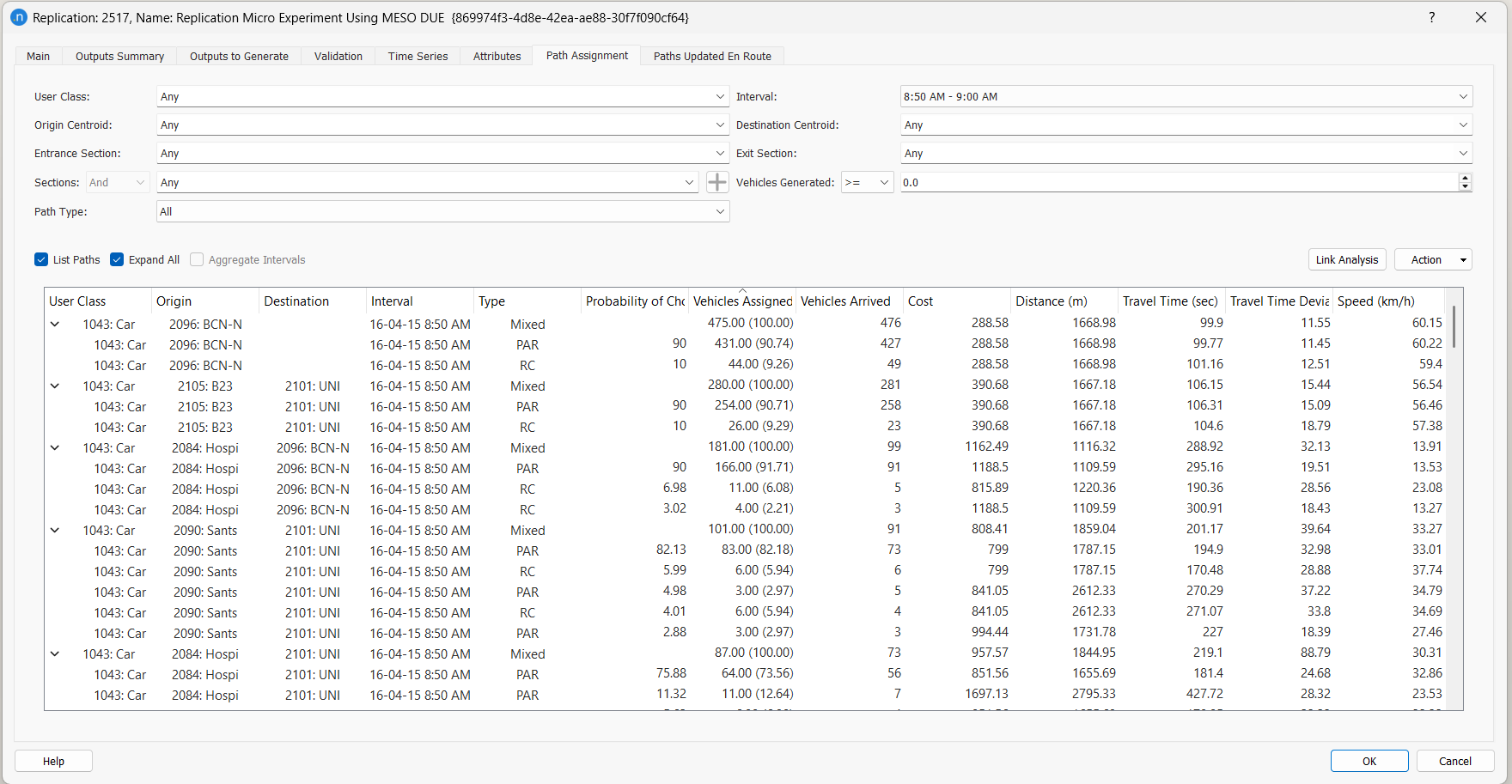Collapse the Mixed path row for origin 2105: B23
The height and width of the screenshot is (784, 1512).
[54, 386]
